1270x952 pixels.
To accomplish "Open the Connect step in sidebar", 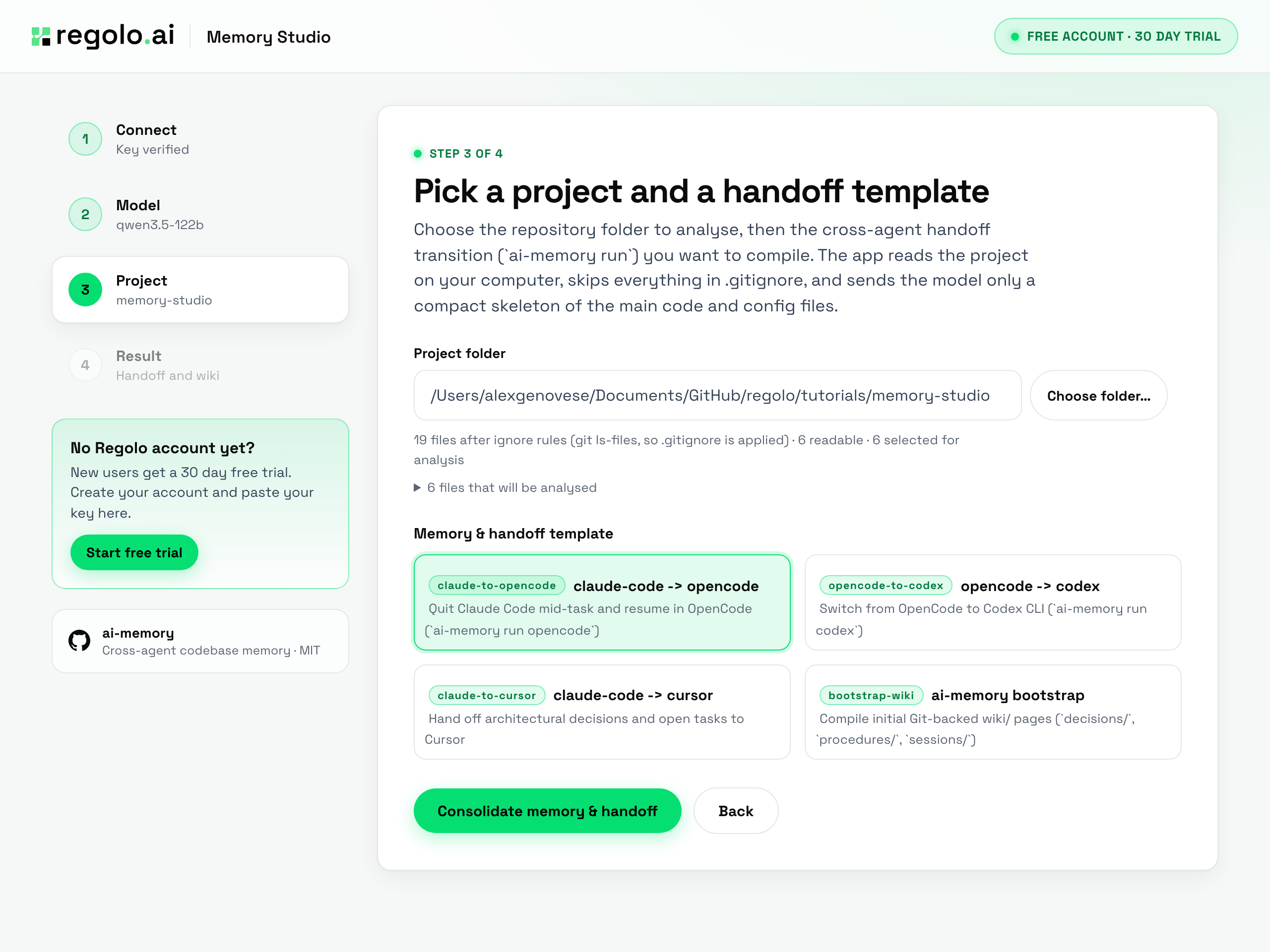I will click(200, 139).
